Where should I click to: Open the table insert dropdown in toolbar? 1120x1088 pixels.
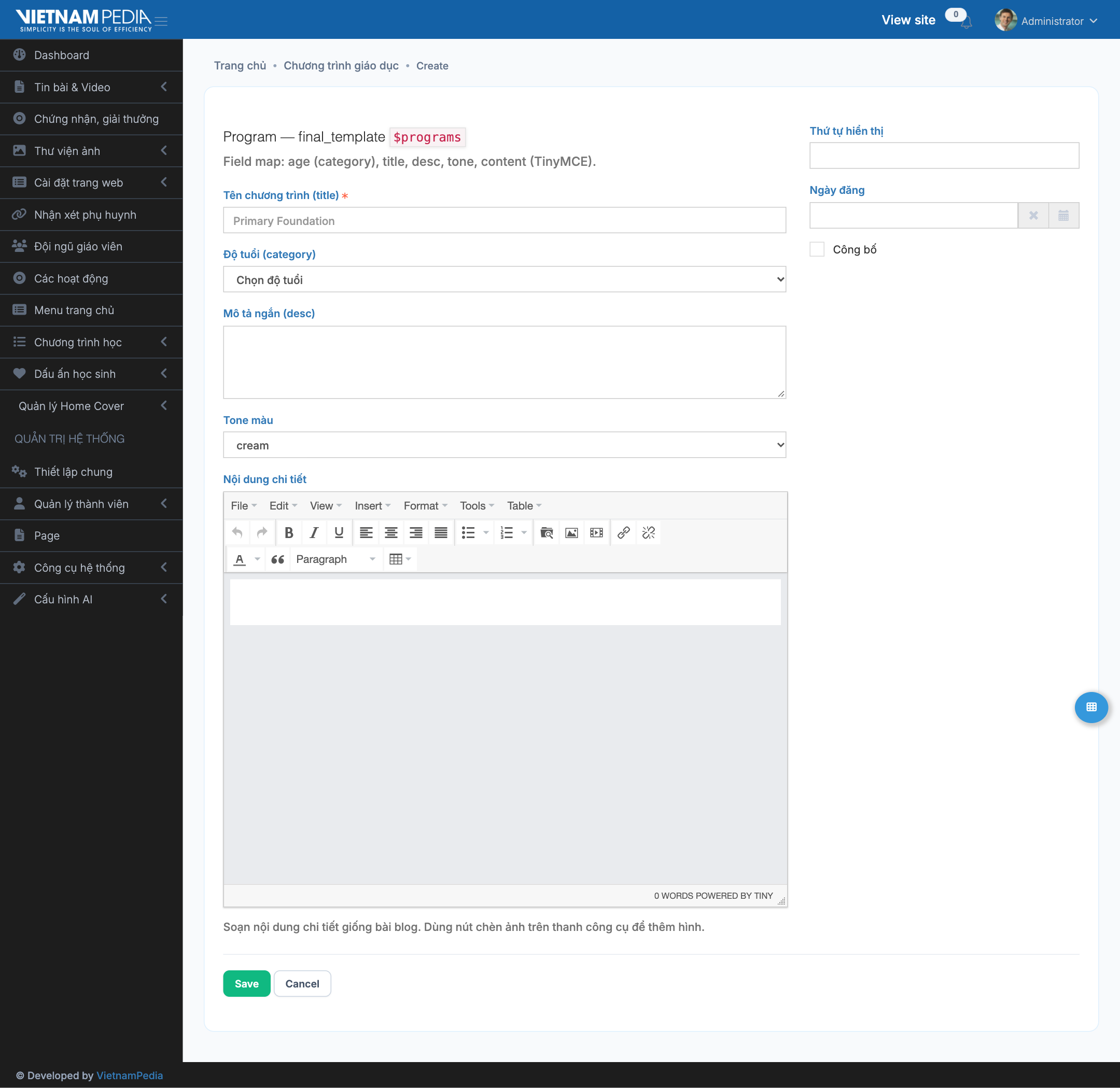pyautogui.click(x=400, y=559)
